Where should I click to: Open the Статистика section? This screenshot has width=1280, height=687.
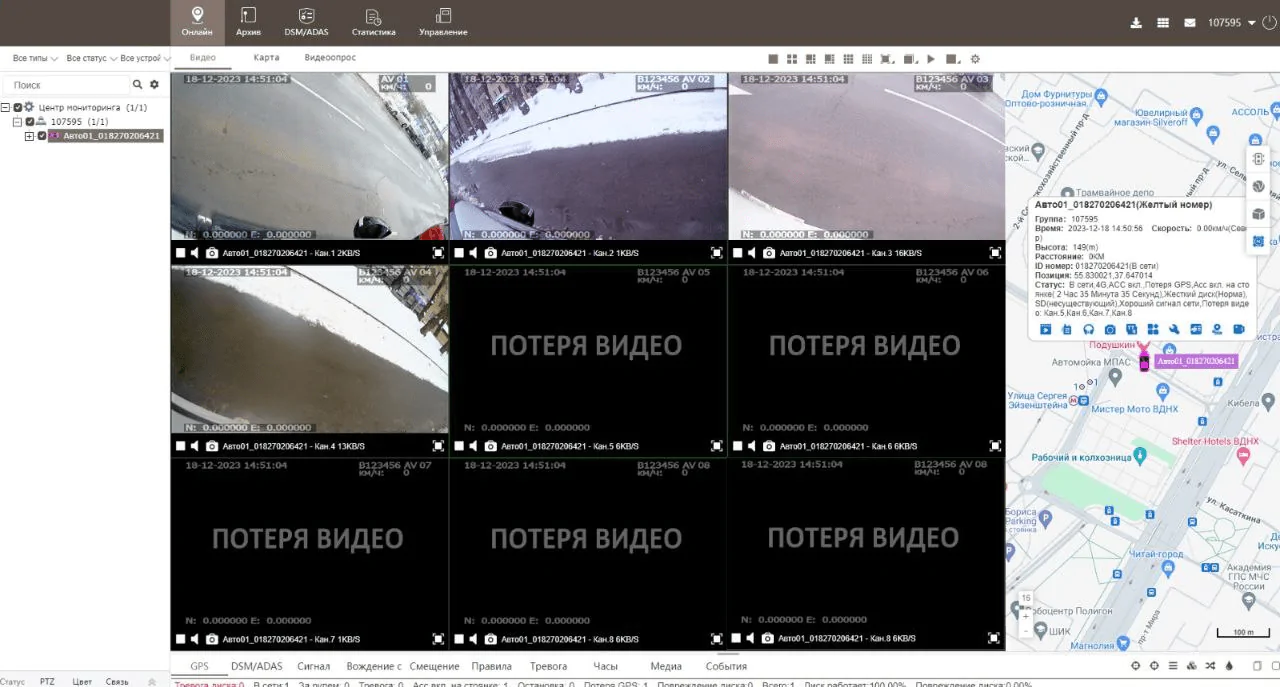(373, 22)
